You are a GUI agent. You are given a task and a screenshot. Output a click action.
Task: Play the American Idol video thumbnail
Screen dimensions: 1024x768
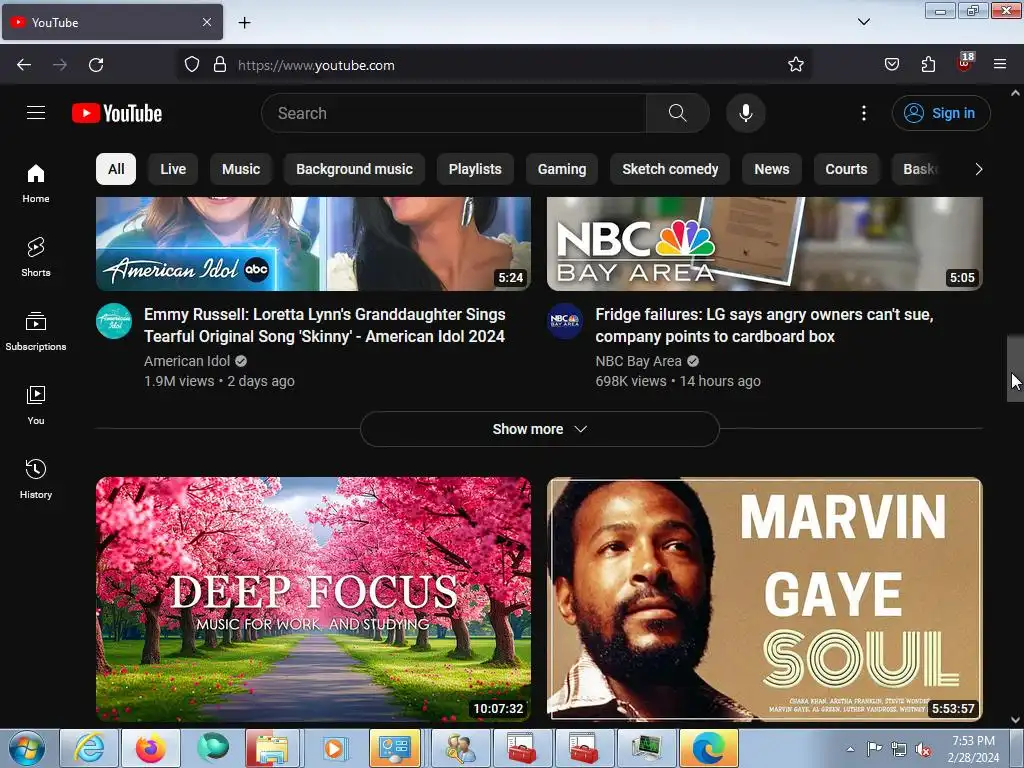(x=313, y=244)
